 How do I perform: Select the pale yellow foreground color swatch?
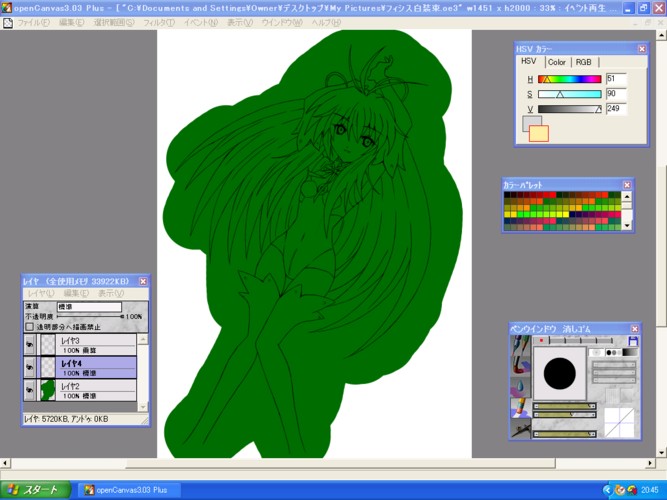click(x=539, y=134)
